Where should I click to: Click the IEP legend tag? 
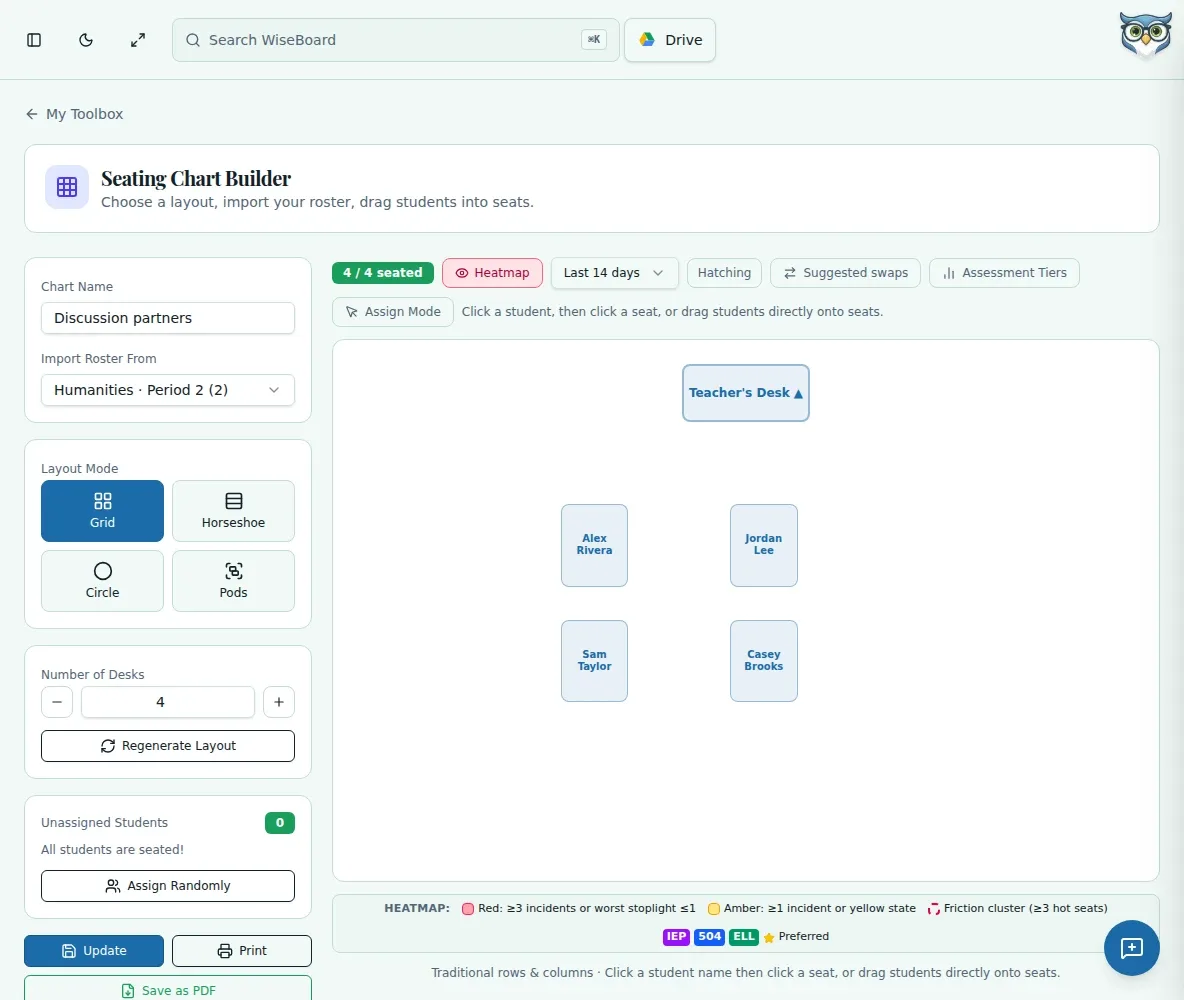pos(677,937)
